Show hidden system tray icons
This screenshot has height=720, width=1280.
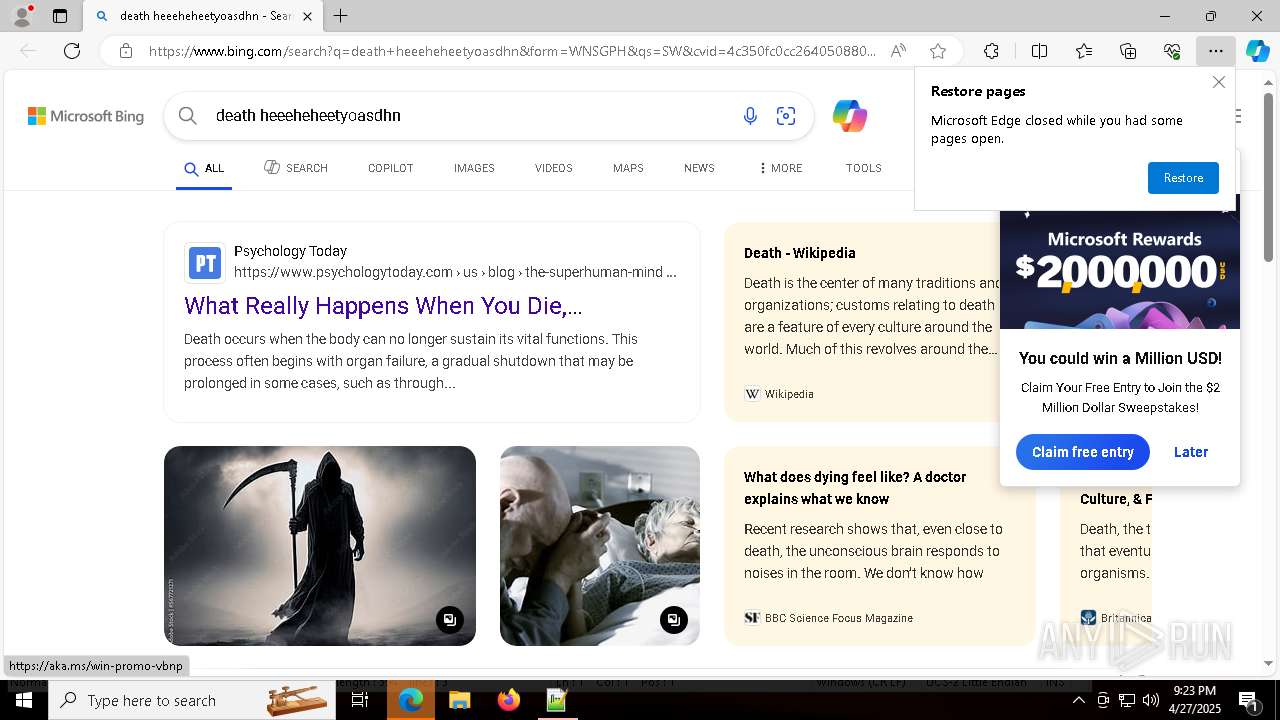pyautogui.click(x=1078, y=701)
